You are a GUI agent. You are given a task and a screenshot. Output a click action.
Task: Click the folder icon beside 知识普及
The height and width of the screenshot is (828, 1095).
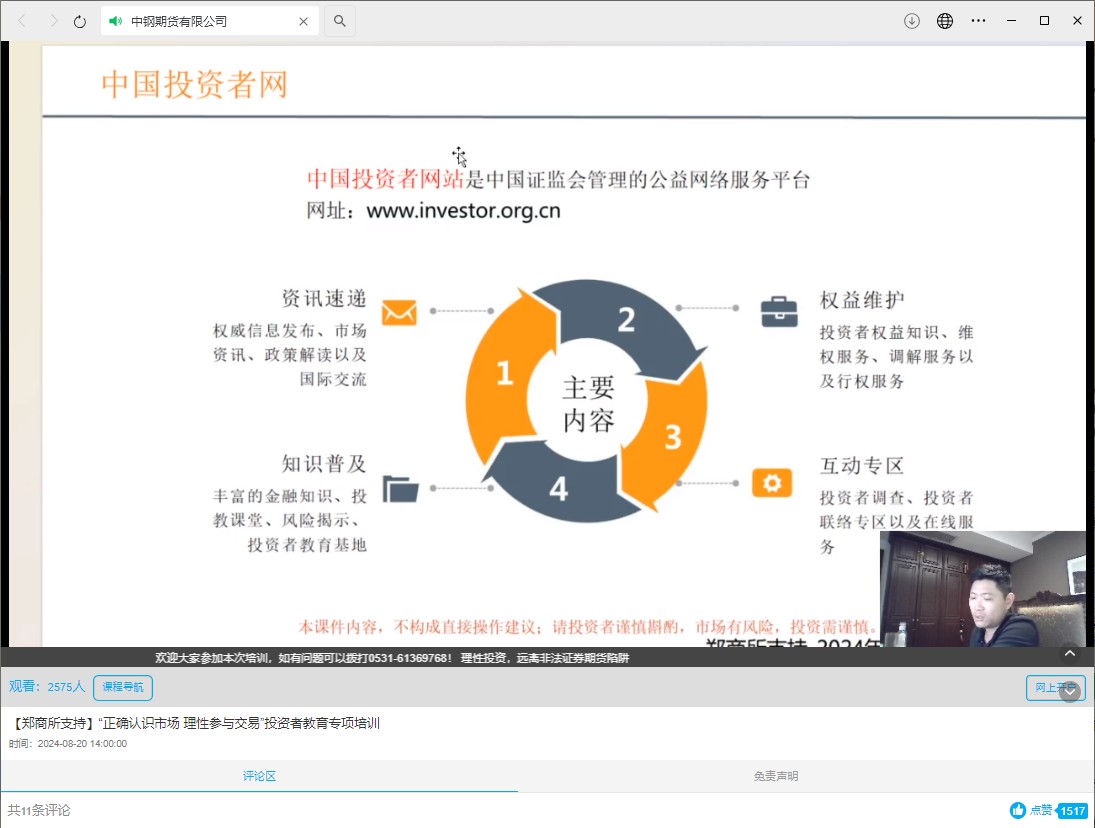point(400,489)
